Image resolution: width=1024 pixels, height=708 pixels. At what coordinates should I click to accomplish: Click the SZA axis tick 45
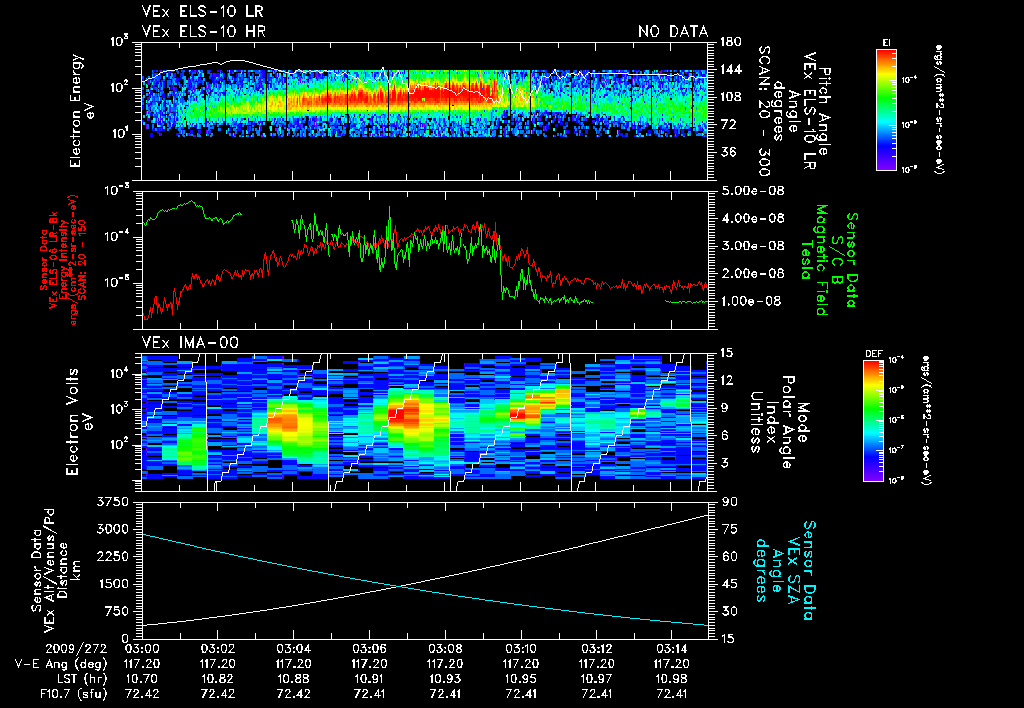729,585
